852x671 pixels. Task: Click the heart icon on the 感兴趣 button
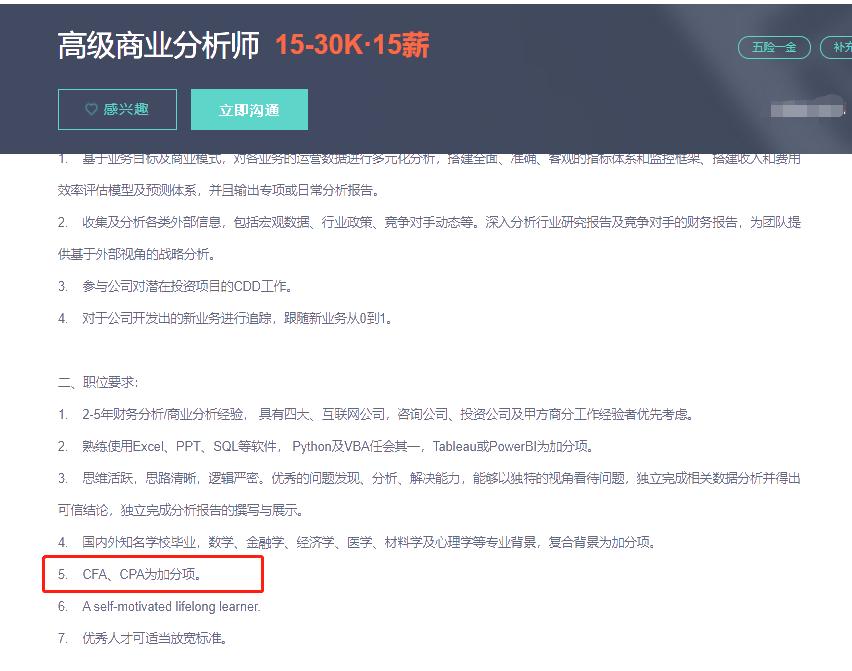coord(90,109)
